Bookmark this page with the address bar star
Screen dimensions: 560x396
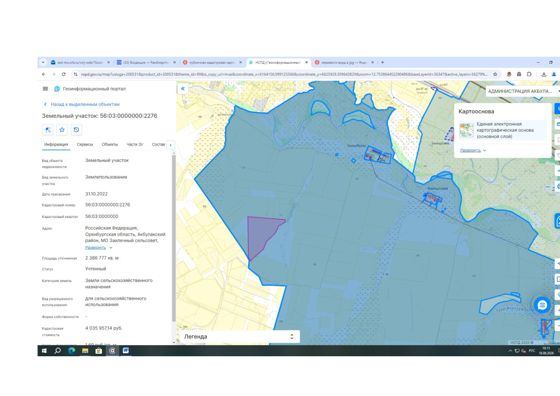click(x=495, y=74)
